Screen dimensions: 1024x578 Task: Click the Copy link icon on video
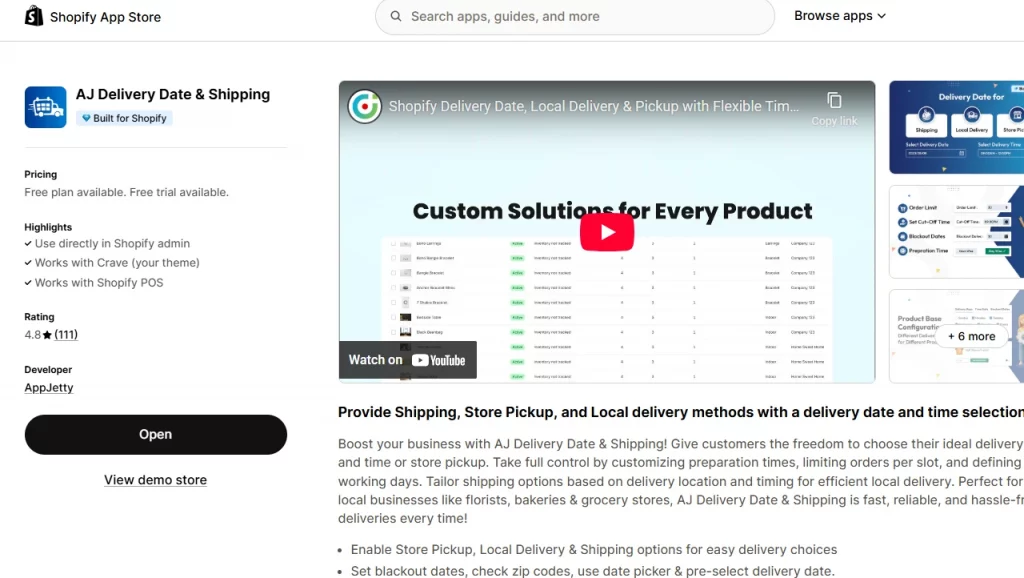coord(834,101)
